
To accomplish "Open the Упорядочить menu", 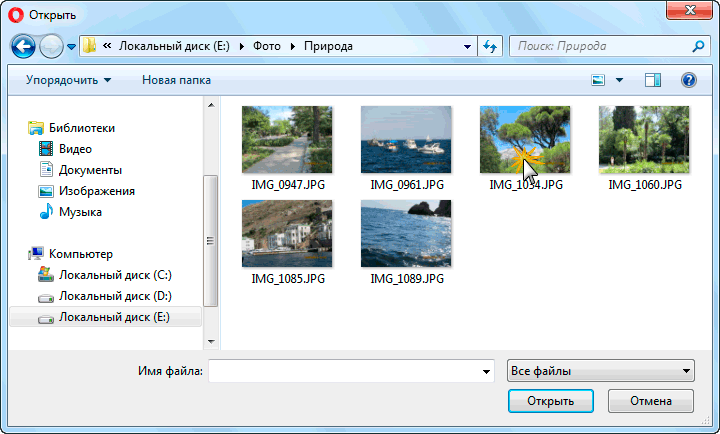I will click(68, 80).
